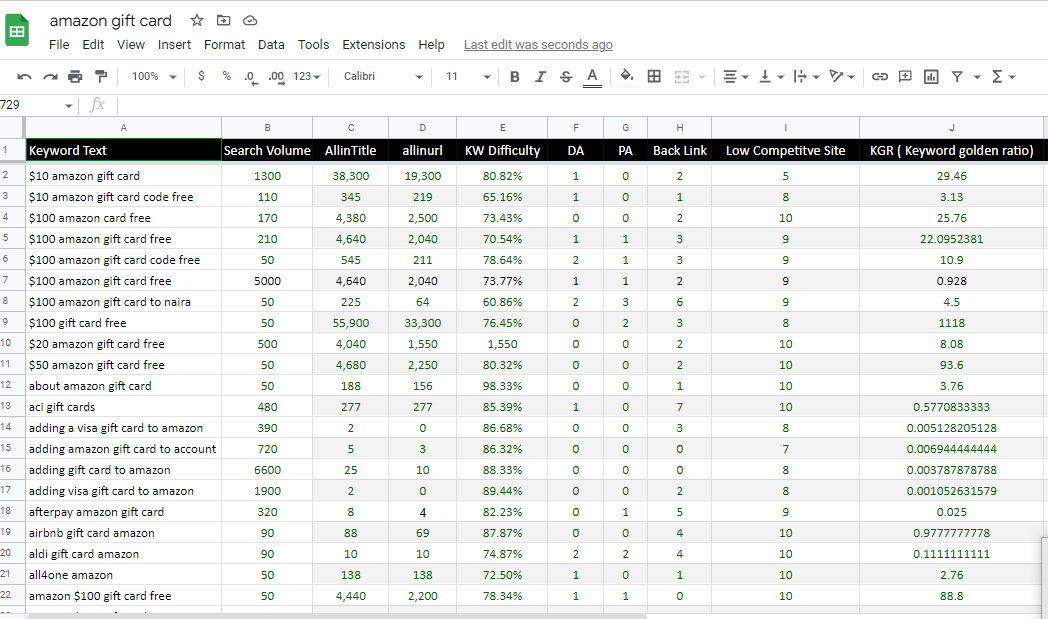Screen dimensions: 1048x619
Task: Select KGR value 0.5770833333
Action: pyautogui.click(x=952, y=407)
